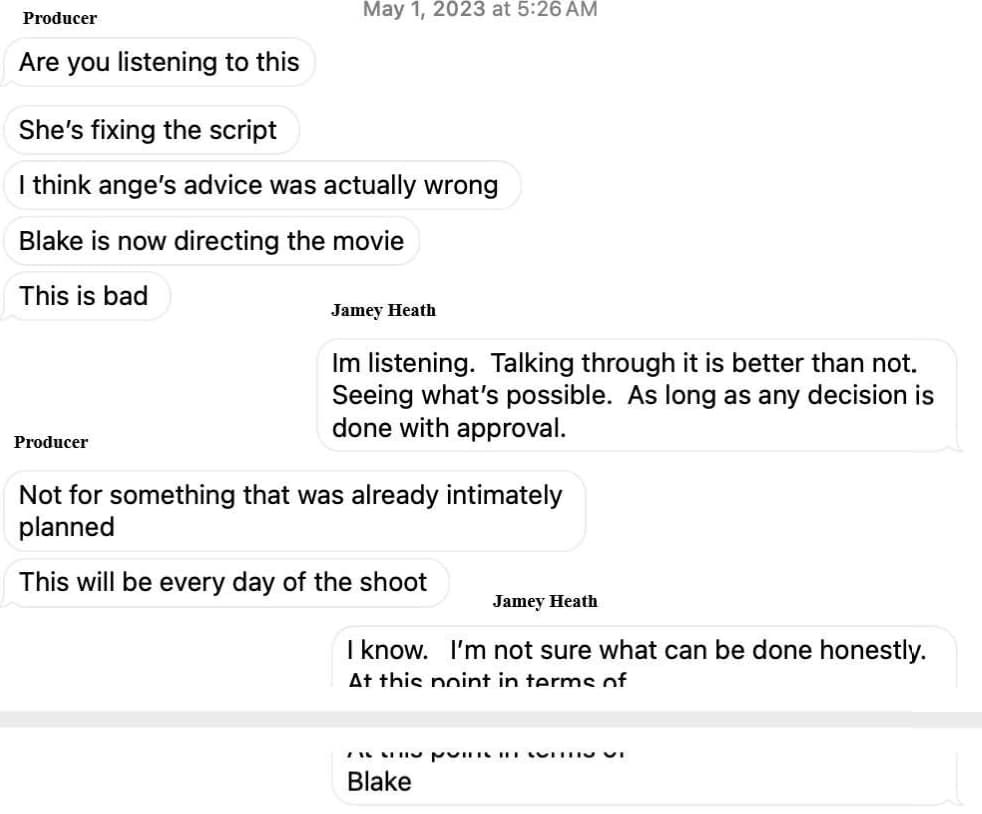Click the word "approval" in Jamey's reply
The image size is (982, 814).
pos(510,428)
